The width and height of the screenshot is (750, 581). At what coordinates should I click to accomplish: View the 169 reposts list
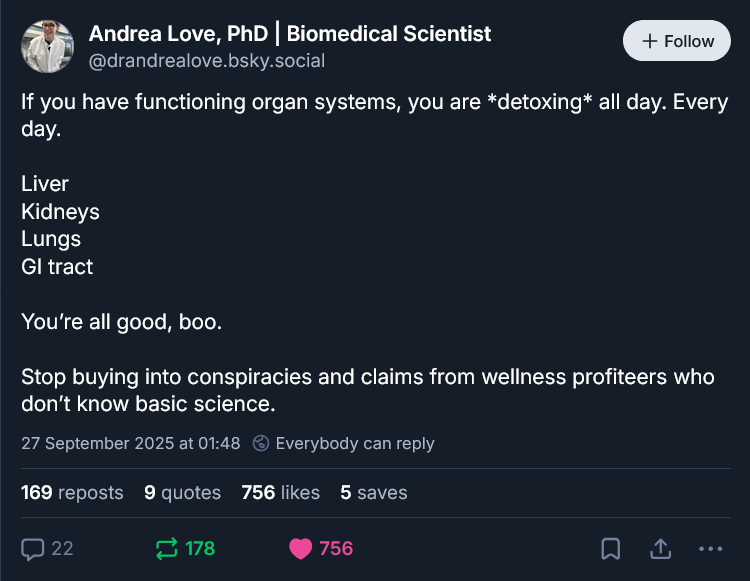[72, 492]
